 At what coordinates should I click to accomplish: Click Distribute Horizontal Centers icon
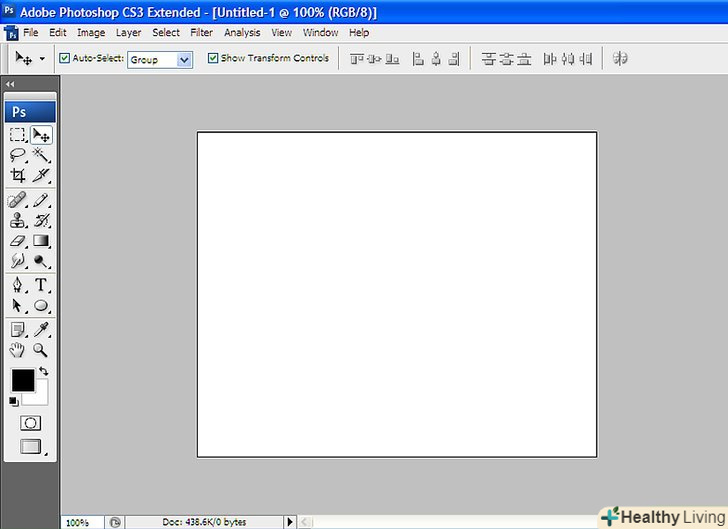567,59
